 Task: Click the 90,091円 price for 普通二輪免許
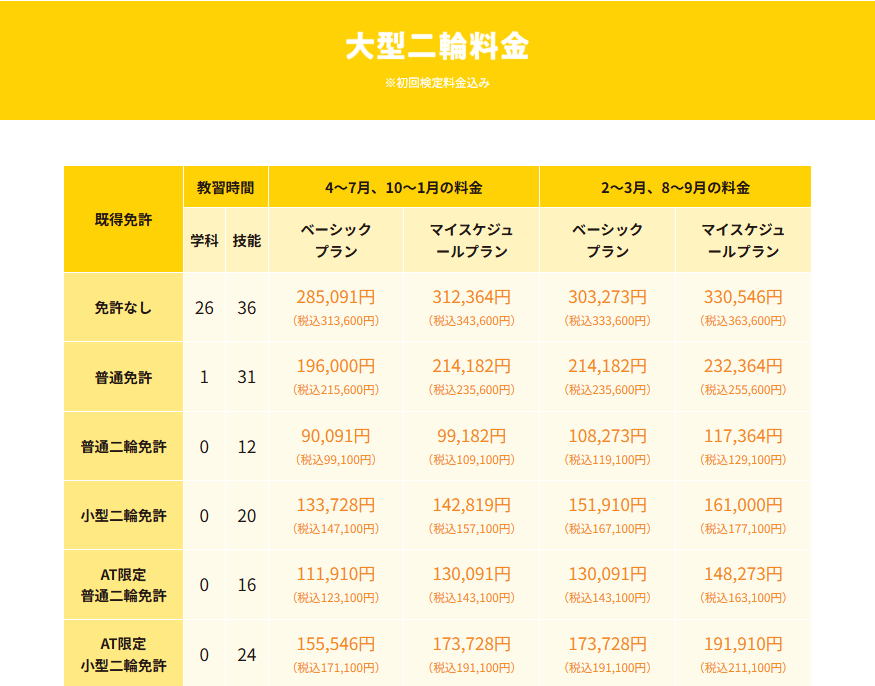[336, 436]
